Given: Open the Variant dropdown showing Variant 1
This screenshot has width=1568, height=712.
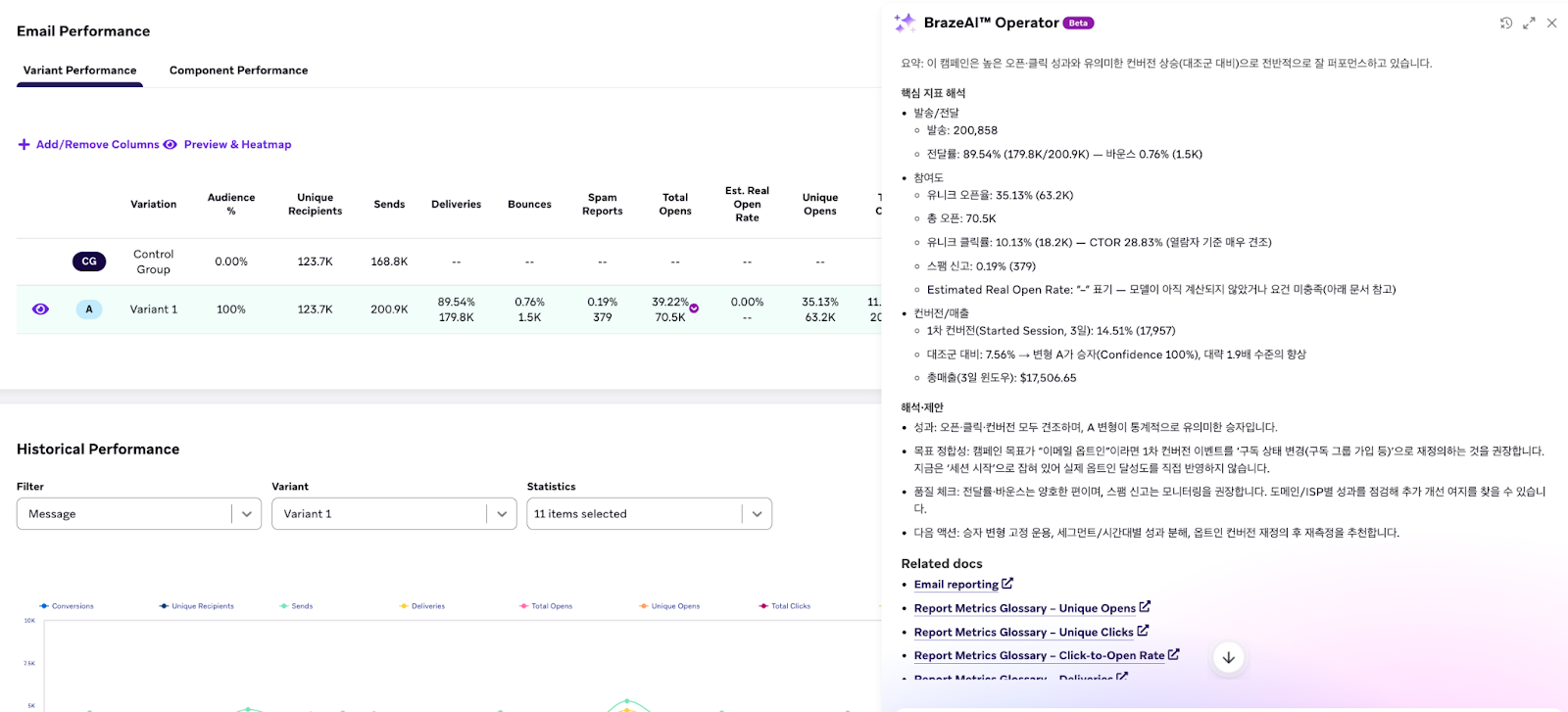Looking at the screenshot, I should [x=394, y=513].
